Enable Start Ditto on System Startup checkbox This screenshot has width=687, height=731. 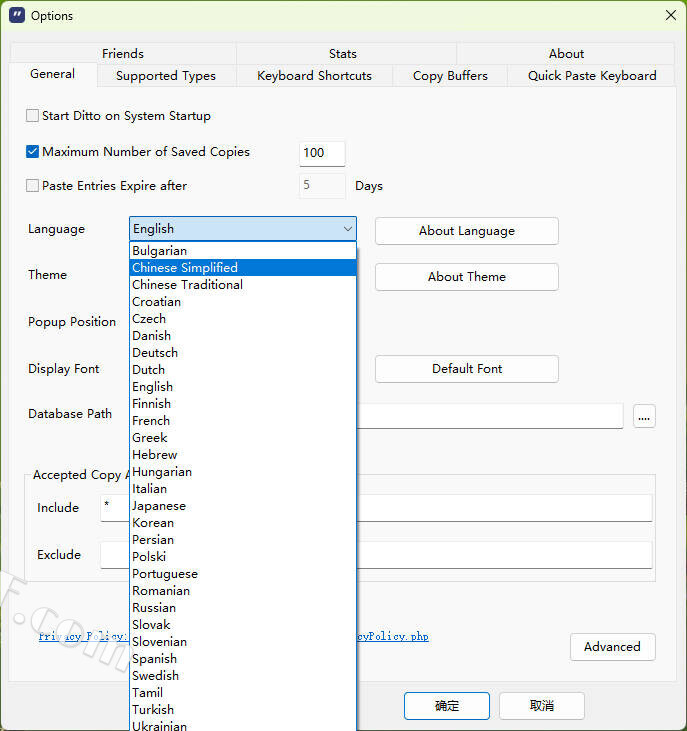tap(32, 116)
